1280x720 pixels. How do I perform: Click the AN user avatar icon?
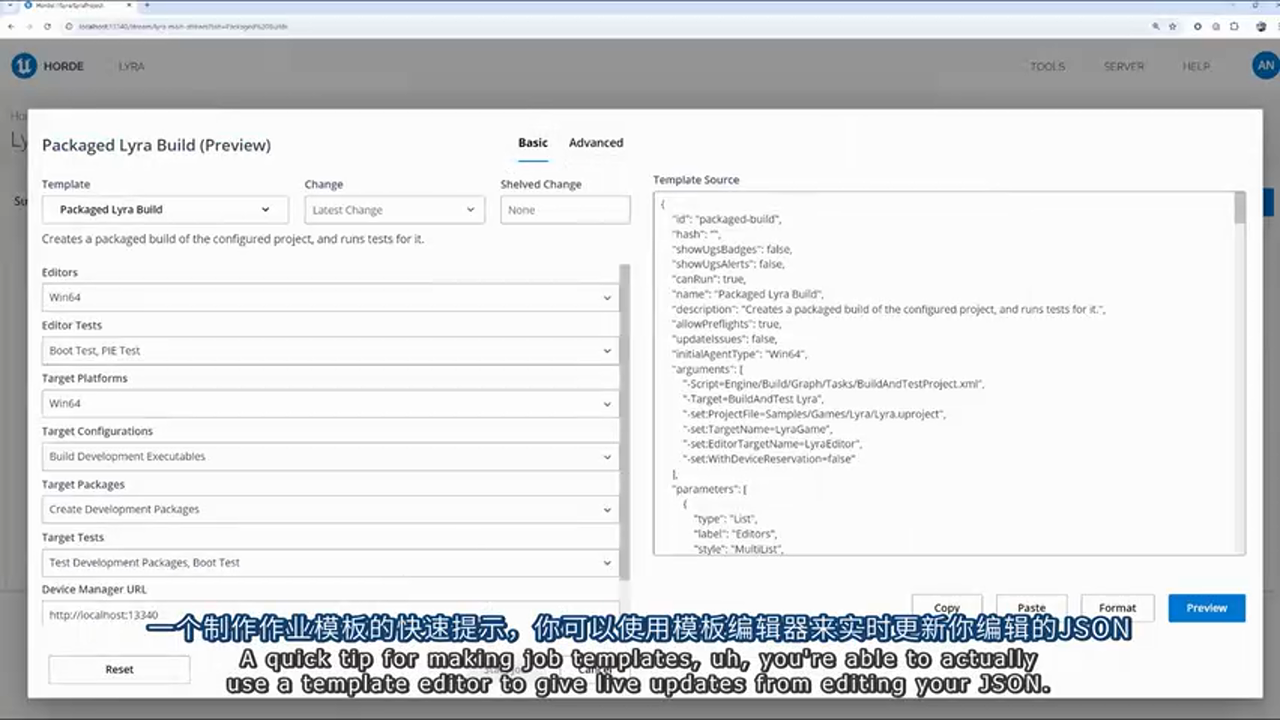click(1265, 66)
